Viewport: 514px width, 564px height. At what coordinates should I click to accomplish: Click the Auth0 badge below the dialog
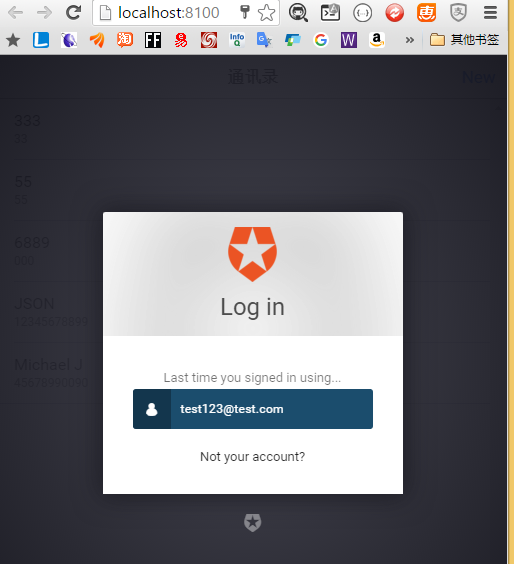[253, 522]
